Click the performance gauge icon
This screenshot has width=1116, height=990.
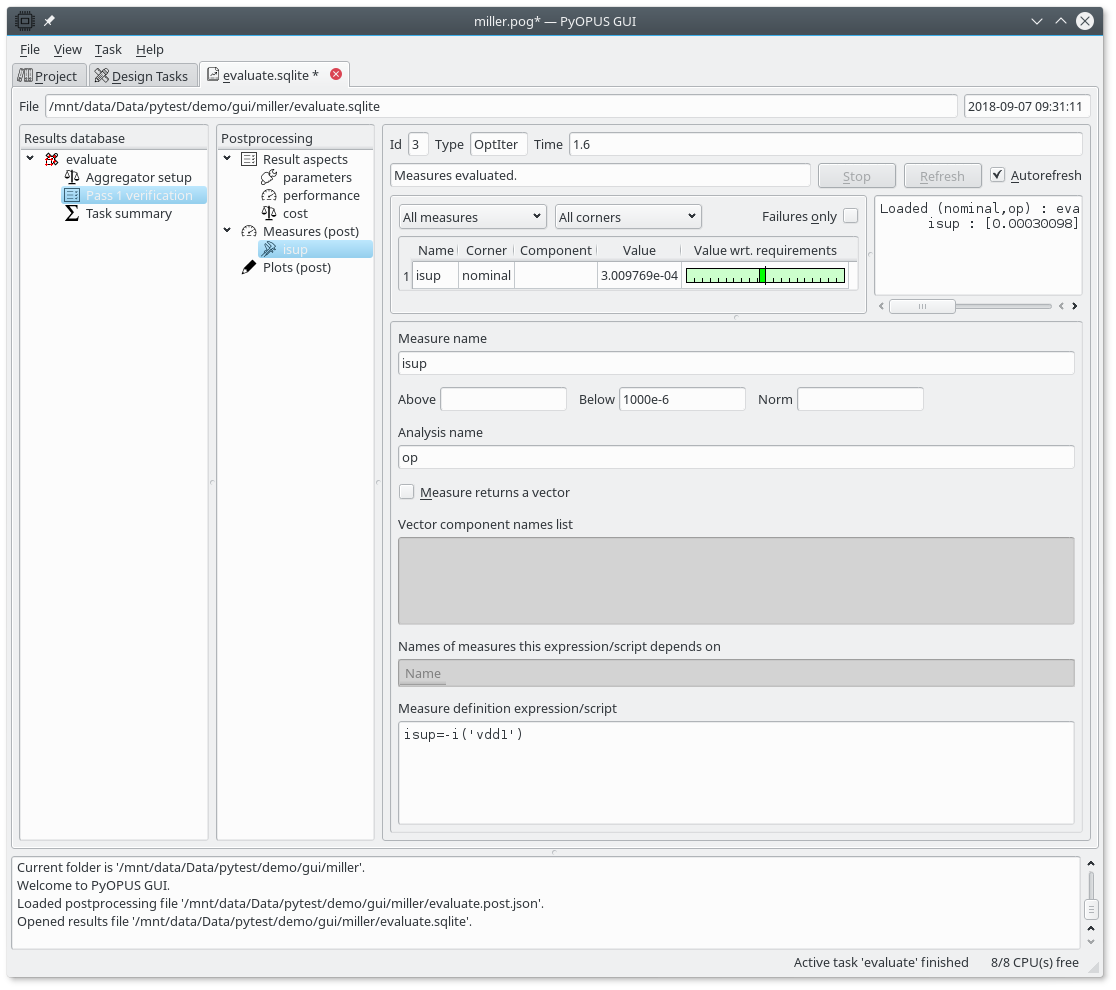[x=269, y=195]
